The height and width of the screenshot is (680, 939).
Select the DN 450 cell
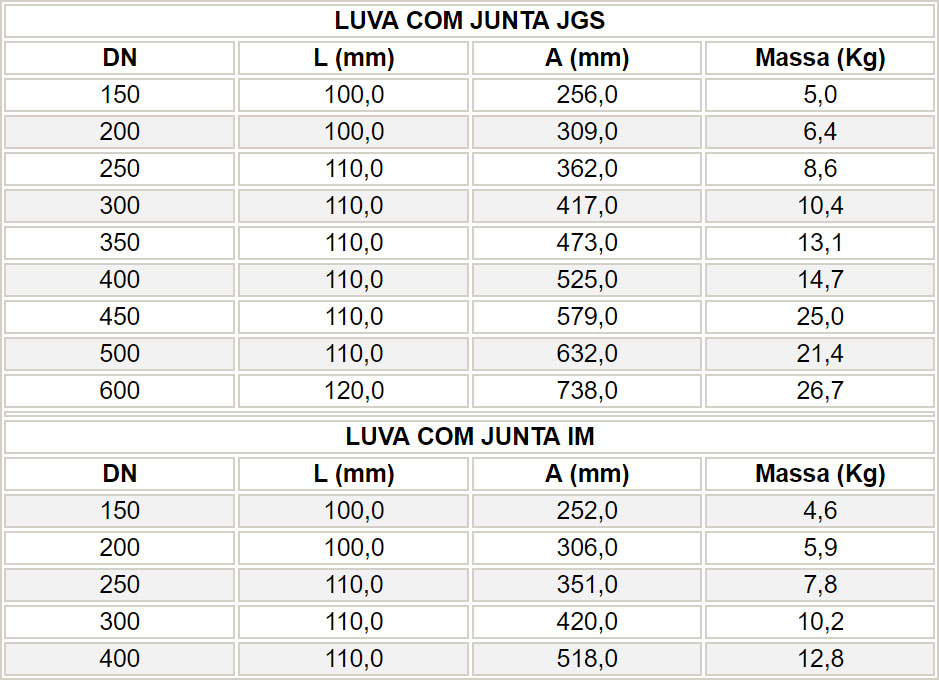(x=120, y=317)
